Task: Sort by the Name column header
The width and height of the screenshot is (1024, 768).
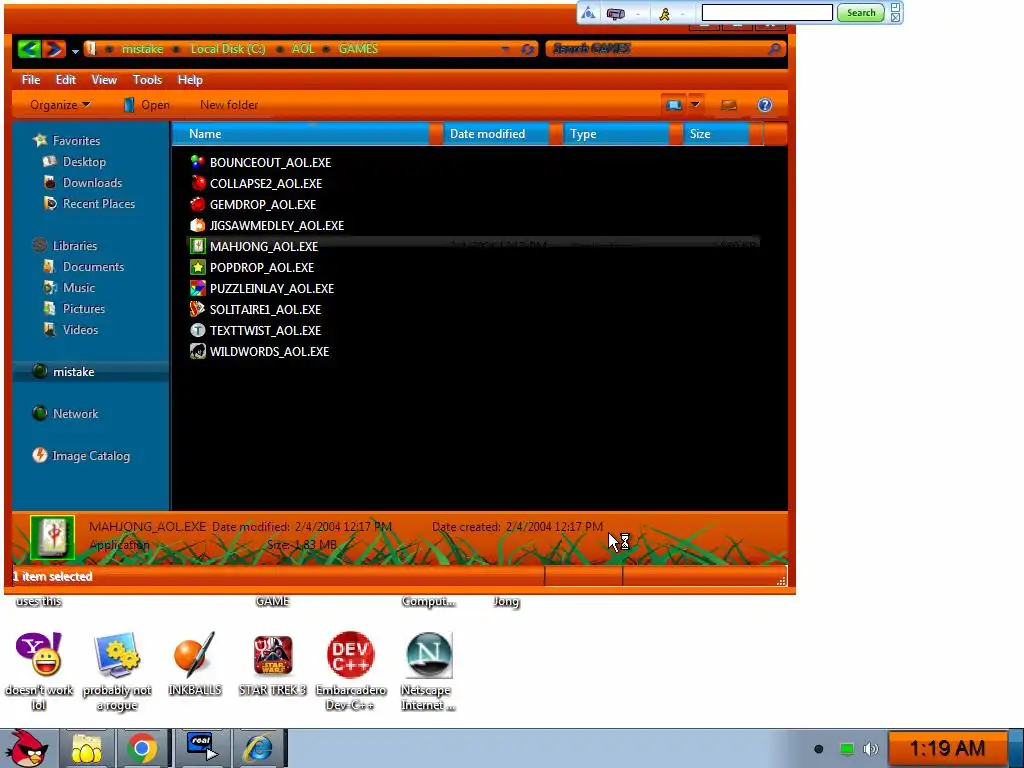Action: 300,134
